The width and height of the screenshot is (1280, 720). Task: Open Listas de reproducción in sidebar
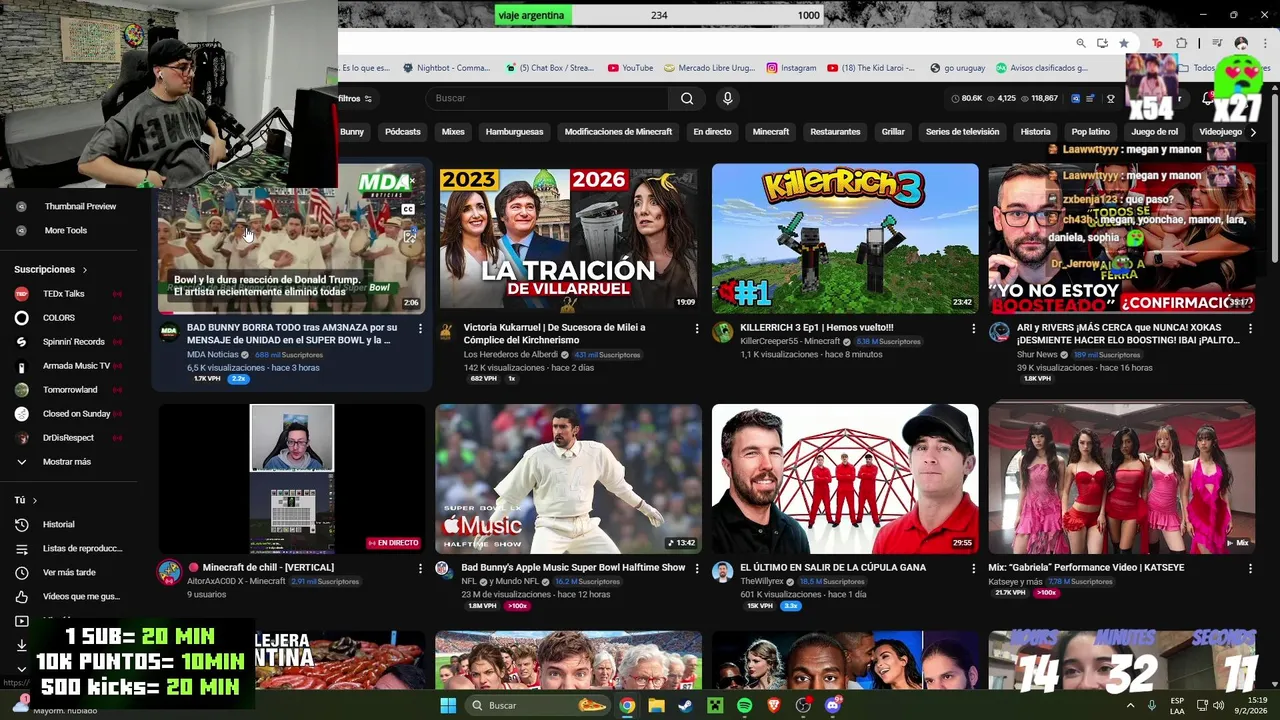tap(68, 548)
